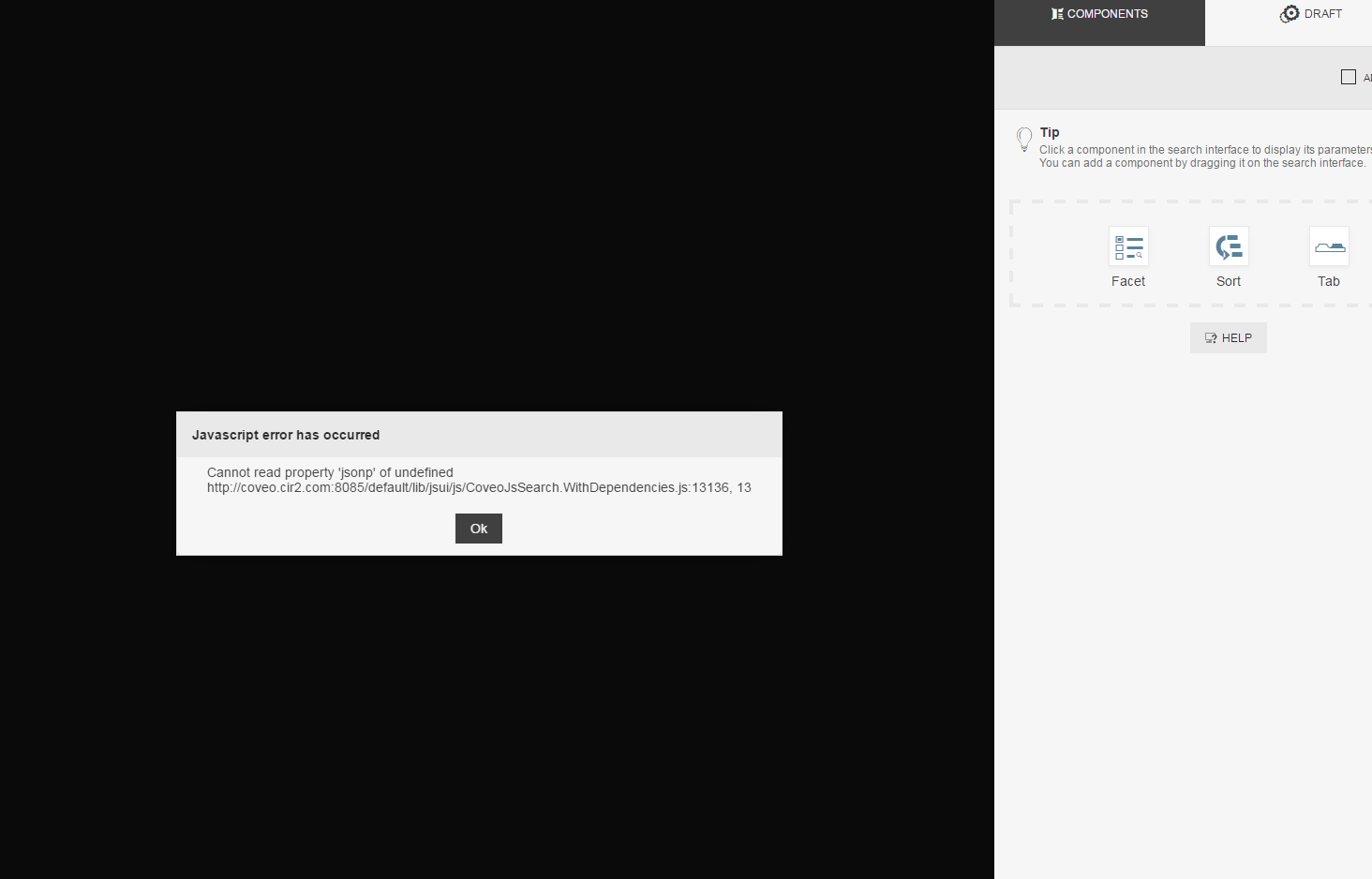Click the Sort text label
1372x879 pixels.
pos(1229,281)
